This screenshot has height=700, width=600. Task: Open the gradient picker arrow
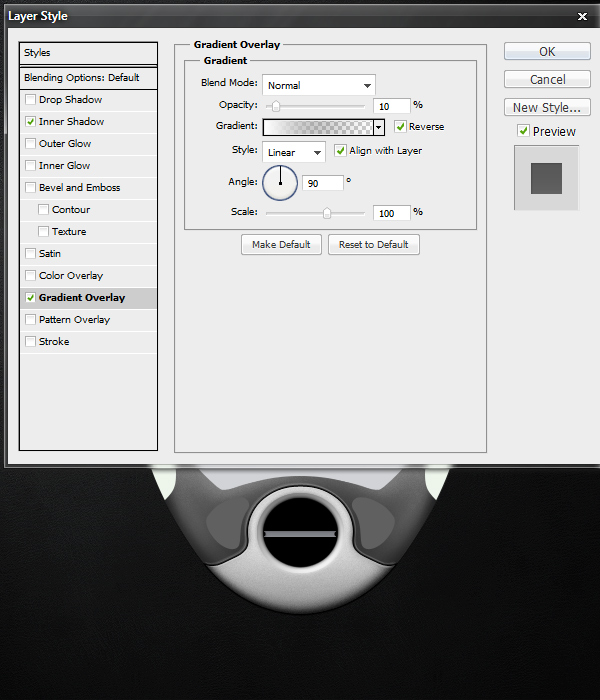coord(379,127)
